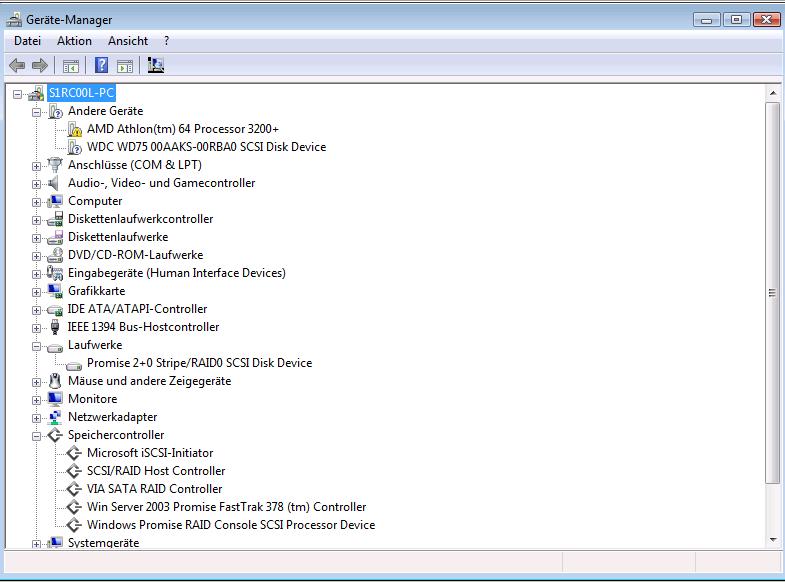Maximize the Geräte-Manager window
Viewport: 785px width, 582px height.
[x=736, y=20]
